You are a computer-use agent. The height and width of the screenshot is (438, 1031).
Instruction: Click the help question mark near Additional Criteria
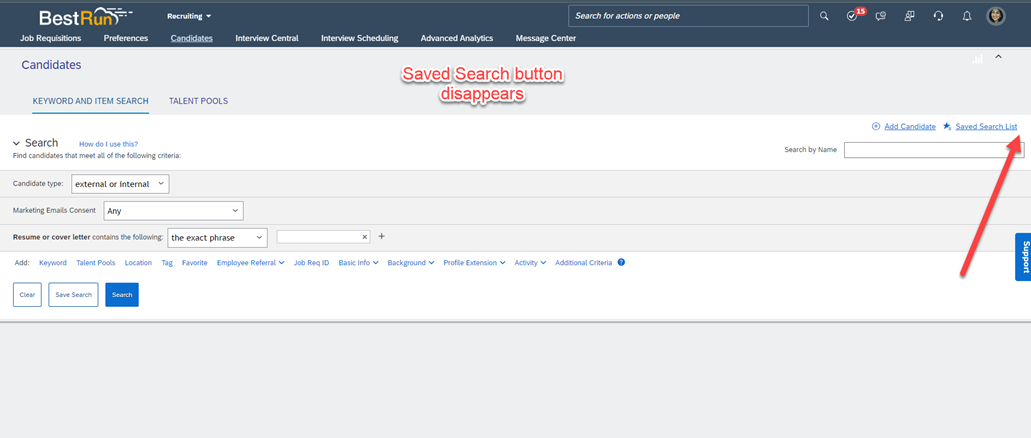(621, 262)
